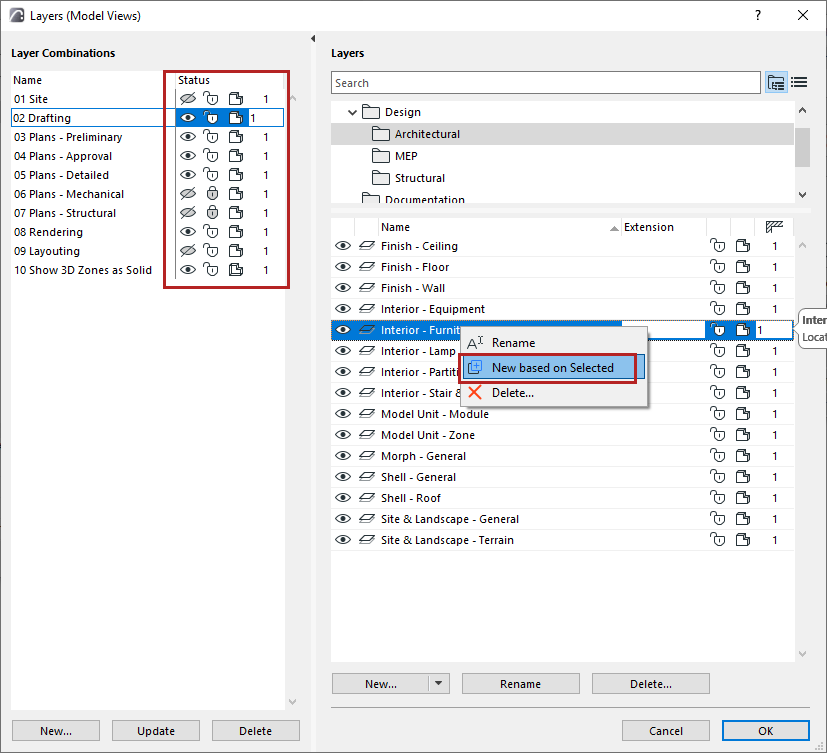
Task: Select the Shell - General layer
Action: point(562,477)
